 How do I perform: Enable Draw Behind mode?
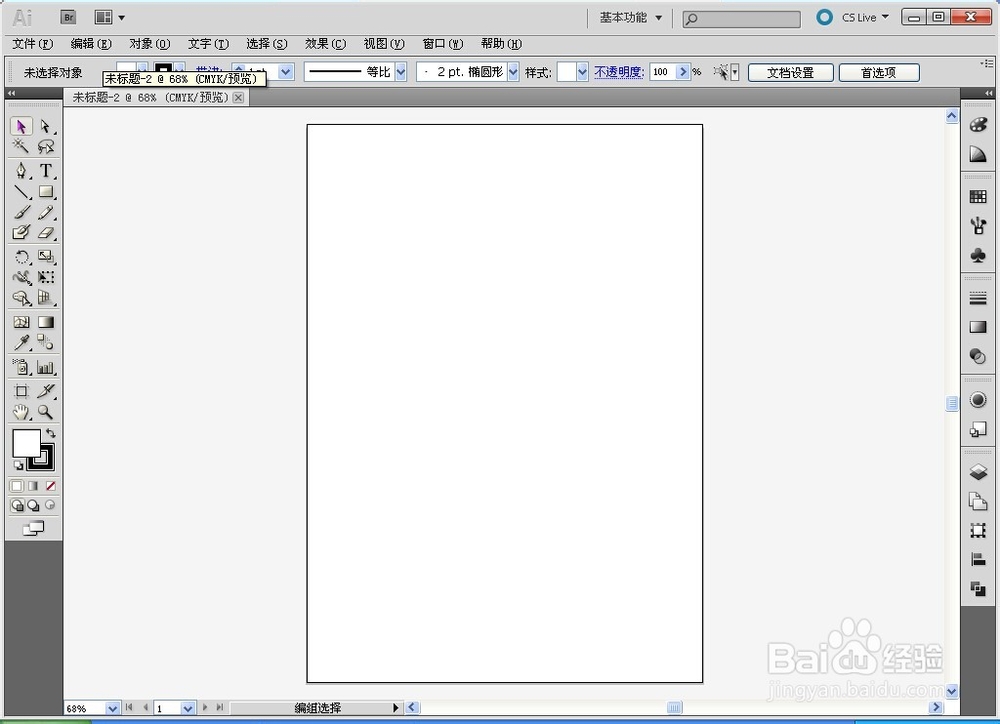tap(33, 505)
